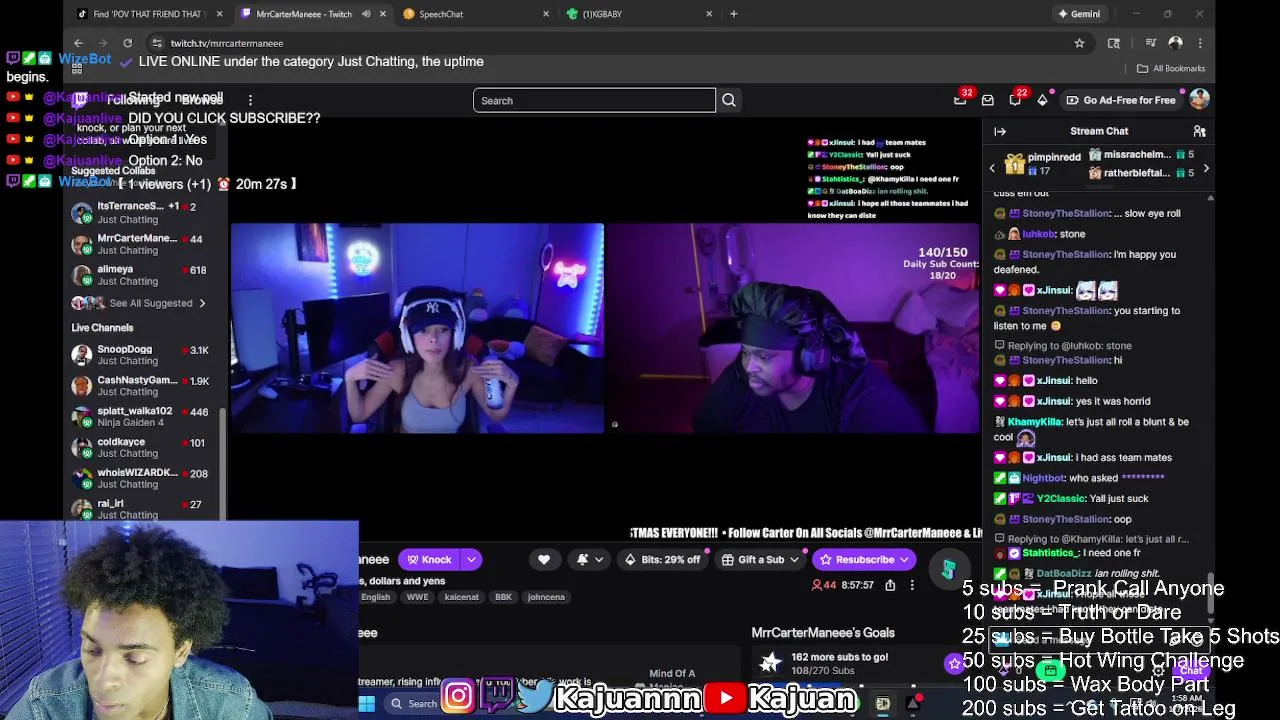Click the browser back arrow
Screen dimensions: 1280x720
coord(78,43)
